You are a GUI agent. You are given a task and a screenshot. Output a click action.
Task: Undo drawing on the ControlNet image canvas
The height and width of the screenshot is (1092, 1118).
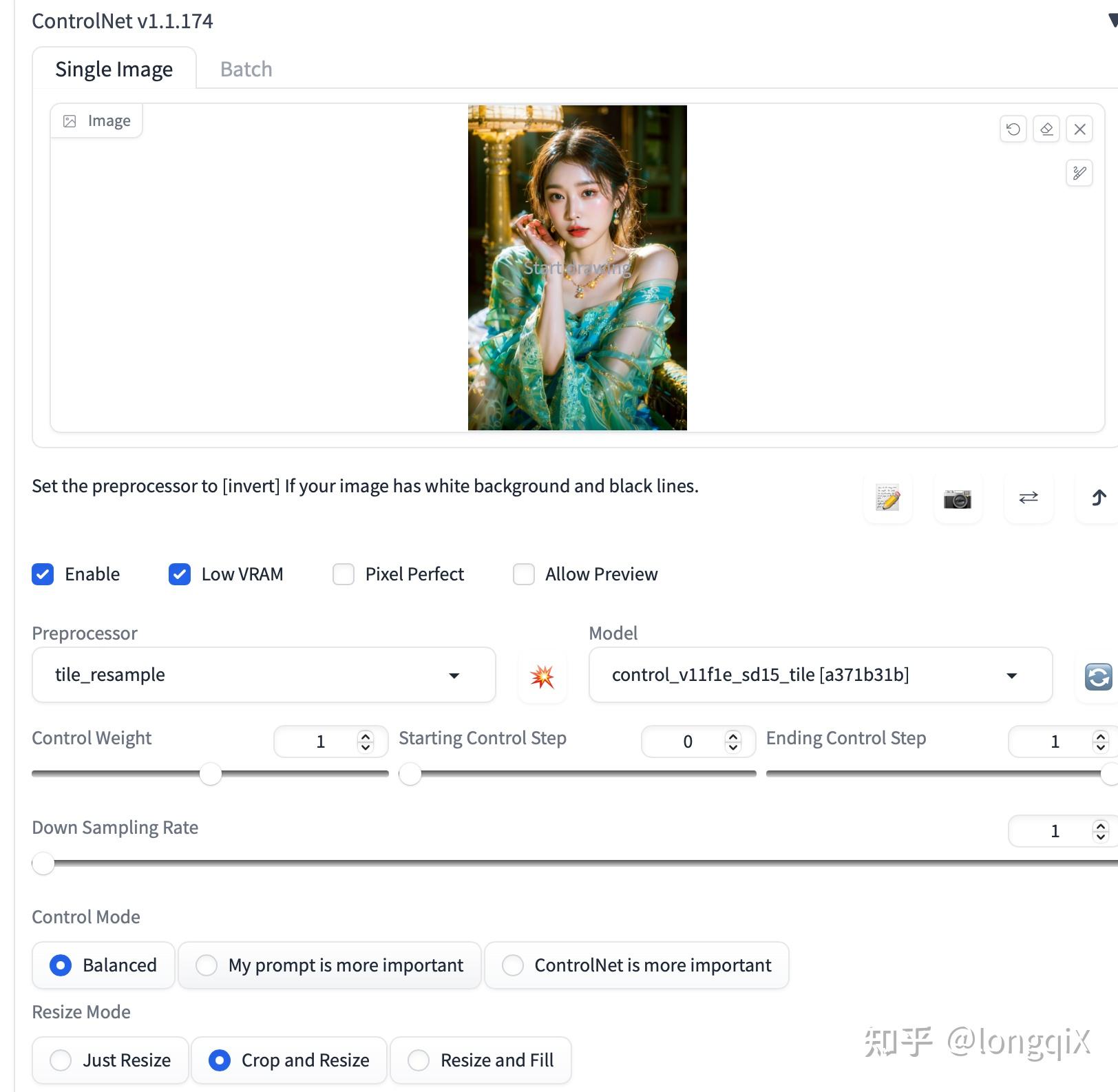click(1011, 129)
